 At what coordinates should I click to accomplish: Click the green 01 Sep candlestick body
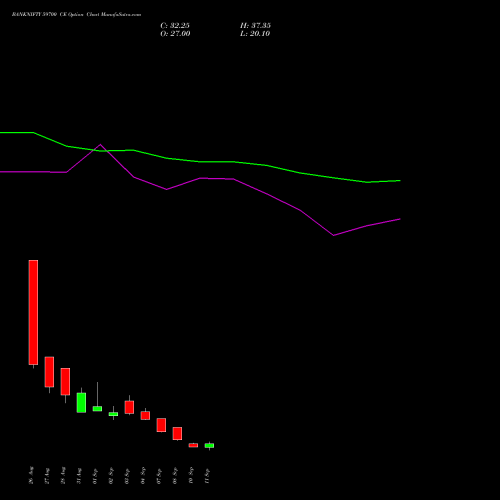coord(97,409)
